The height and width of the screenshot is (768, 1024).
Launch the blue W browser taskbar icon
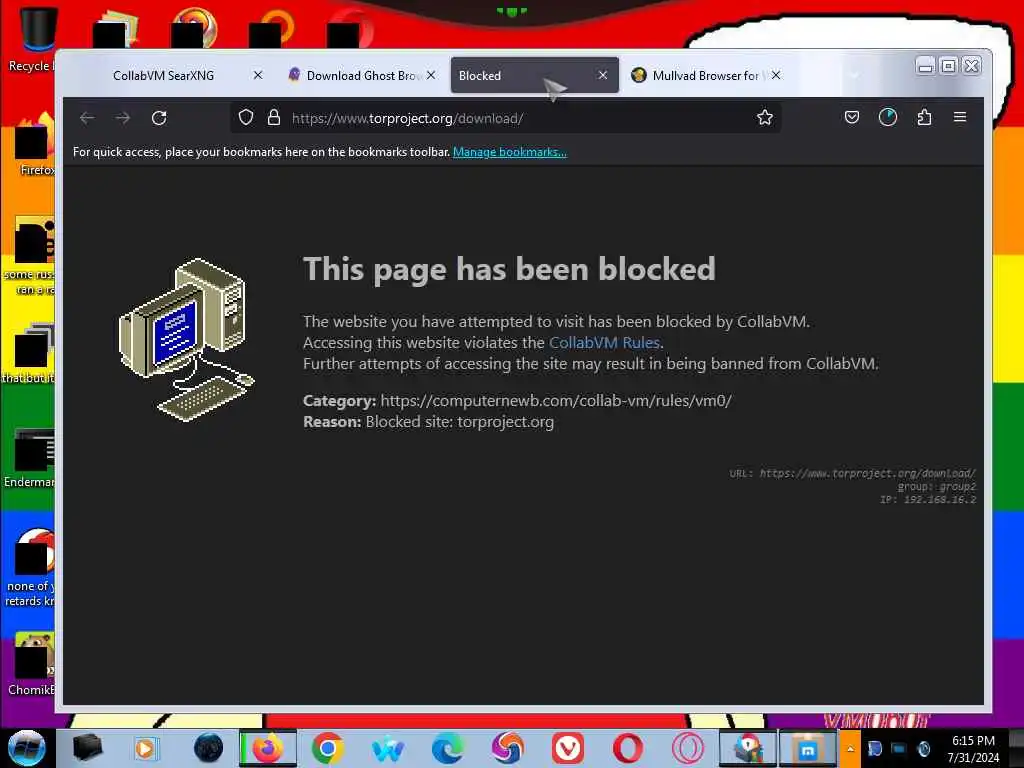tap(388, 749)
